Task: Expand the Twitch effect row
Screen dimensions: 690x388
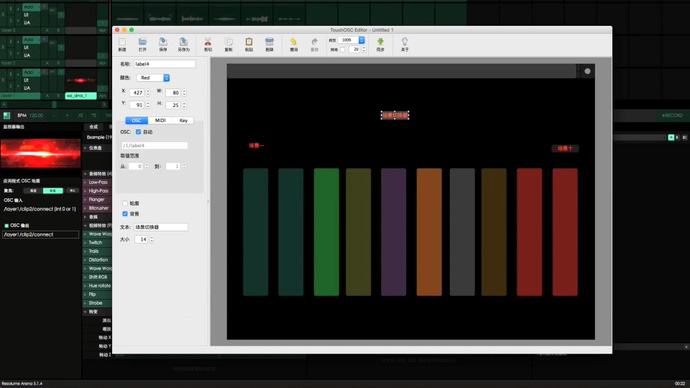Action: pyautogui.click(x=85, y=243)
